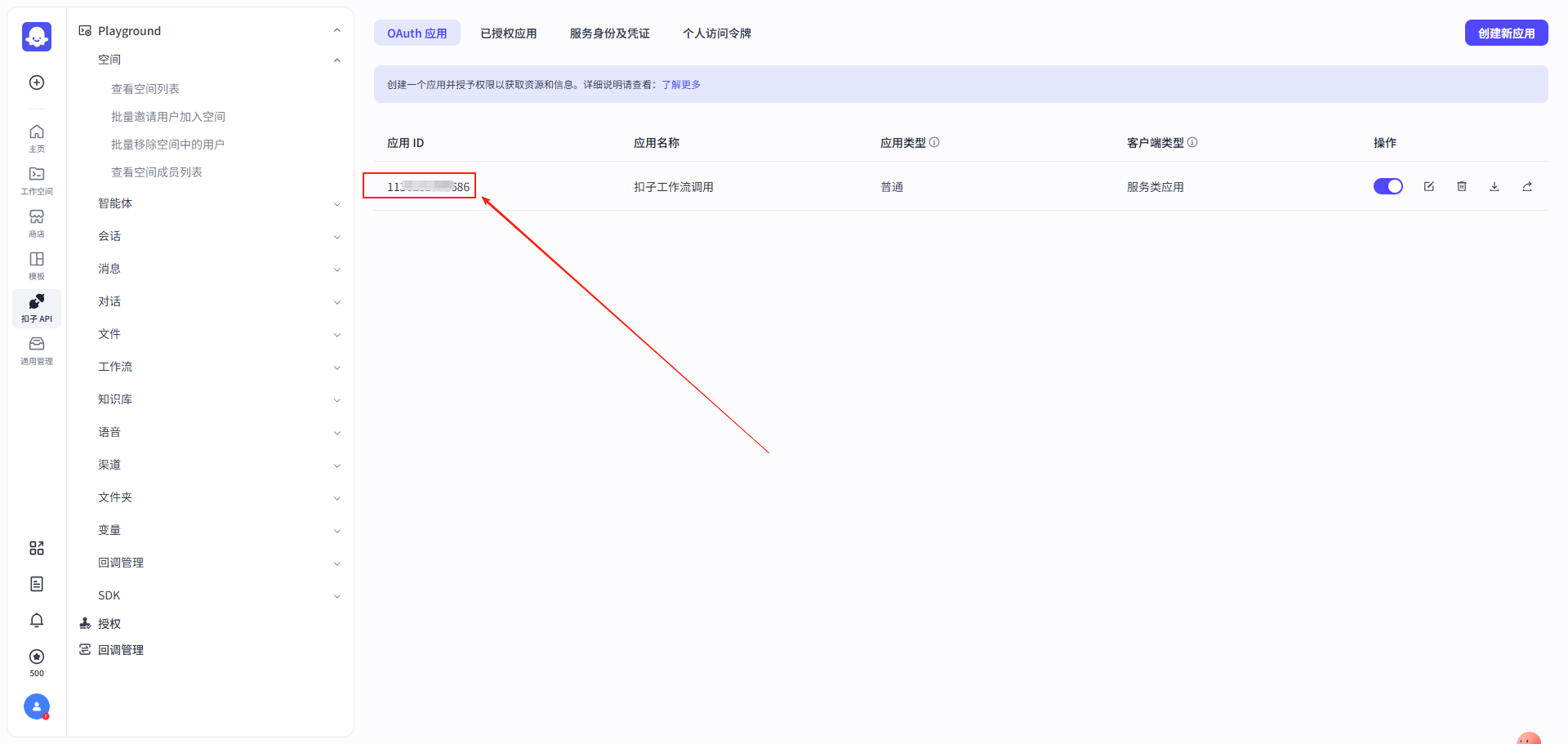This screenshot has height=744, width=1568.
Task: Collapse the Playground section
Action: 337,30
